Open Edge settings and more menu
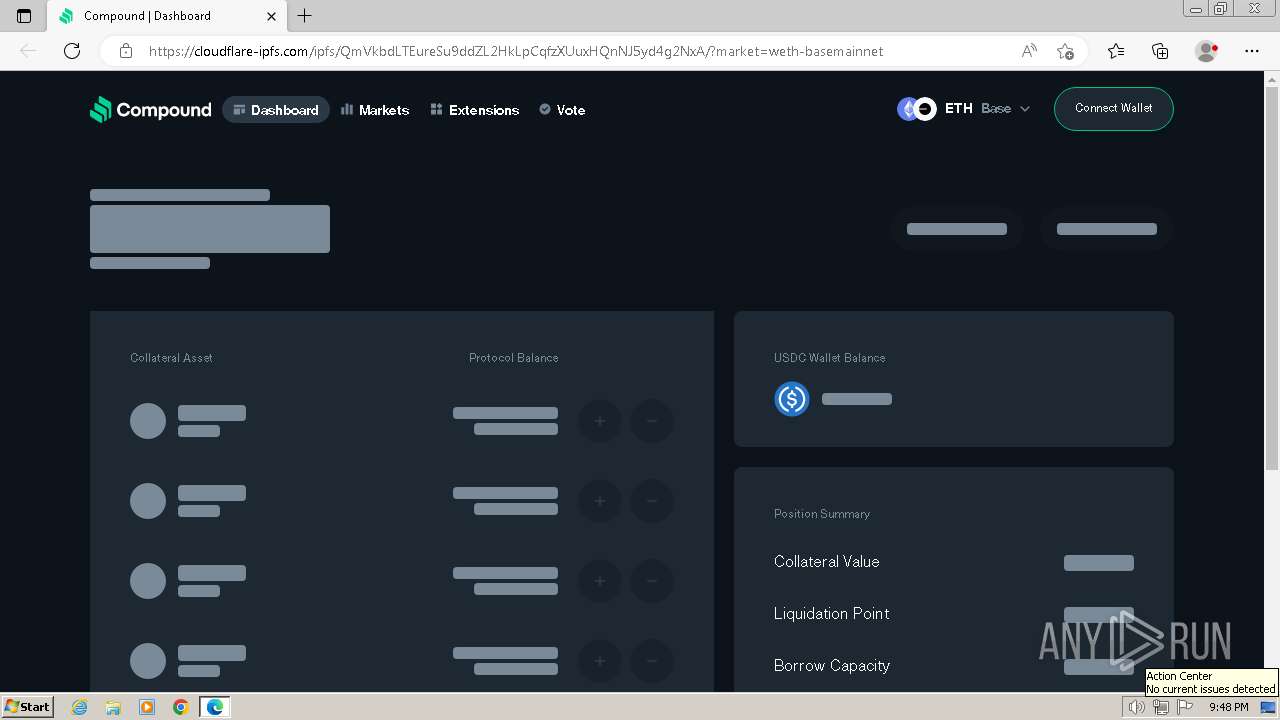Viewport: 1280px width, 720px height. pos(1251,51)
